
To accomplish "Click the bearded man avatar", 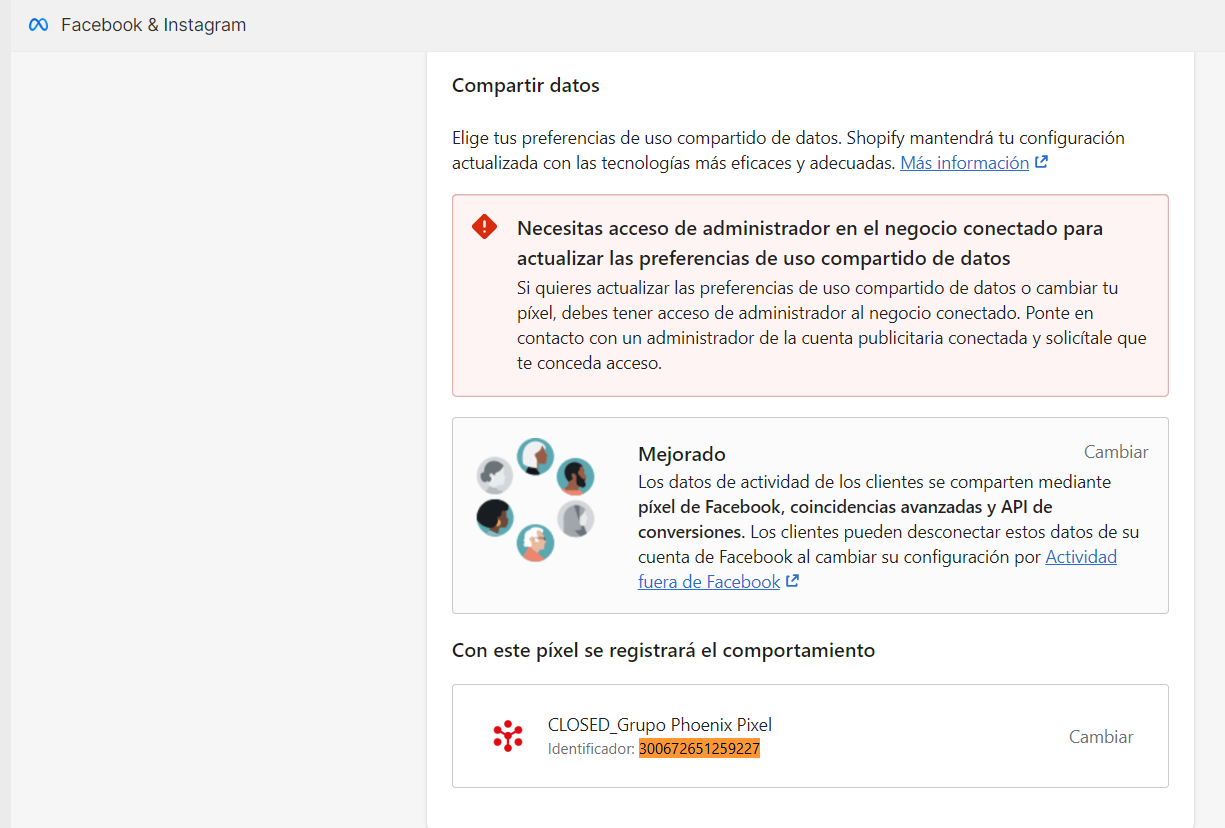I will (x=575, y=476).
